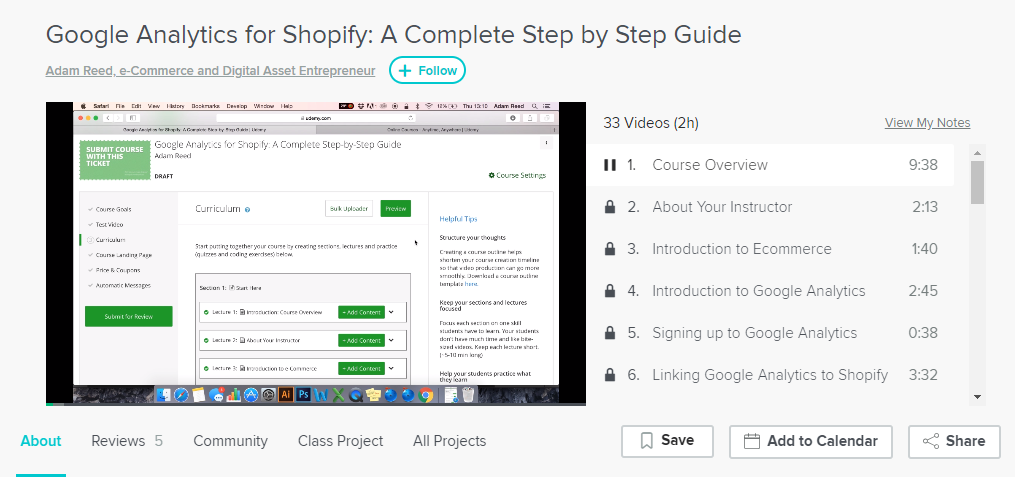Click the video playback progress bar under the video
Screen dimensions: 1015x478
click(x=316, y=404)
